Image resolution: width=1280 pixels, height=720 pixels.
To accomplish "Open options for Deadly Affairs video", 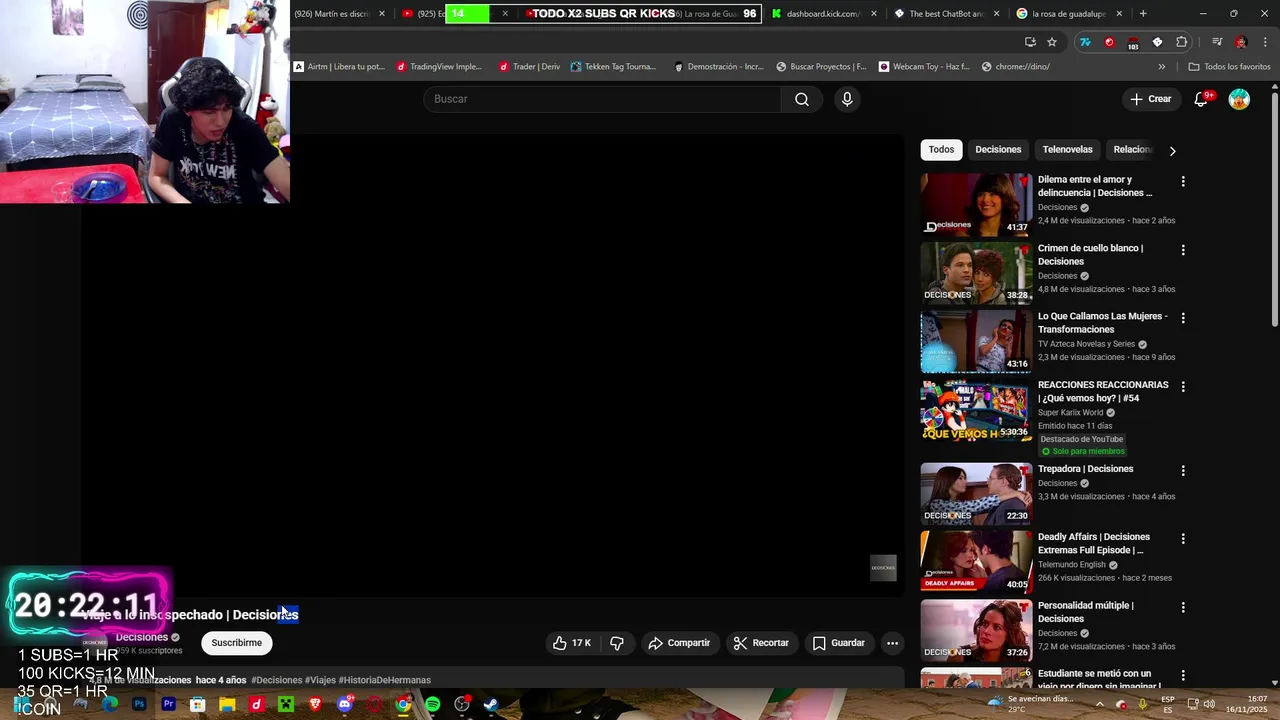I will click(1183, 539).
